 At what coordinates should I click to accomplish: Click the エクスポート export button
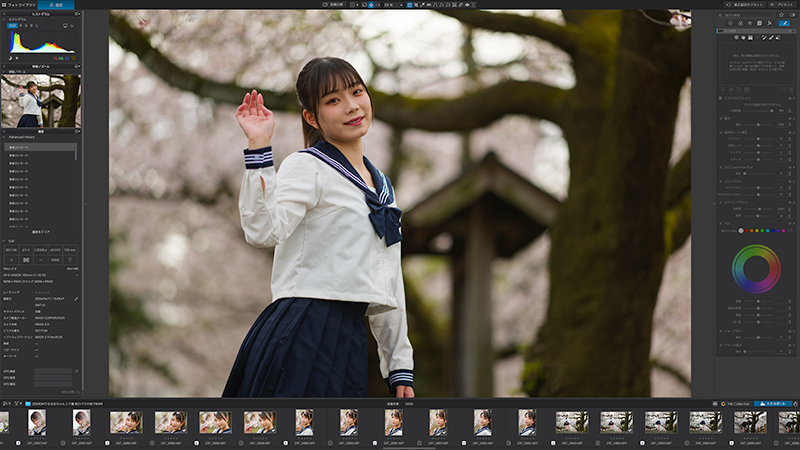click(x=773, y=404)
